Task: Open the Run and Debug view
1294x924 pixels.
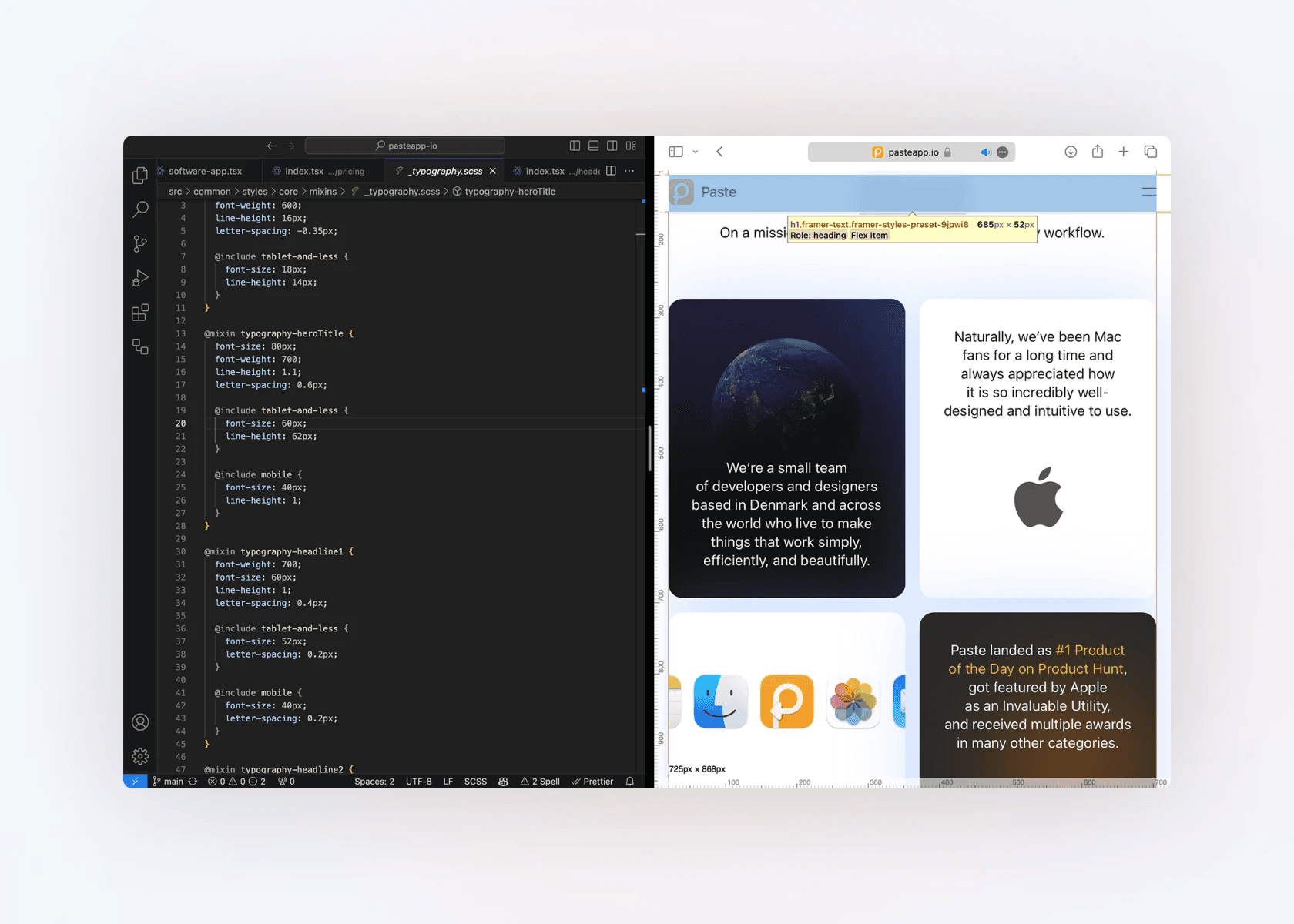Action: (140, 278)
